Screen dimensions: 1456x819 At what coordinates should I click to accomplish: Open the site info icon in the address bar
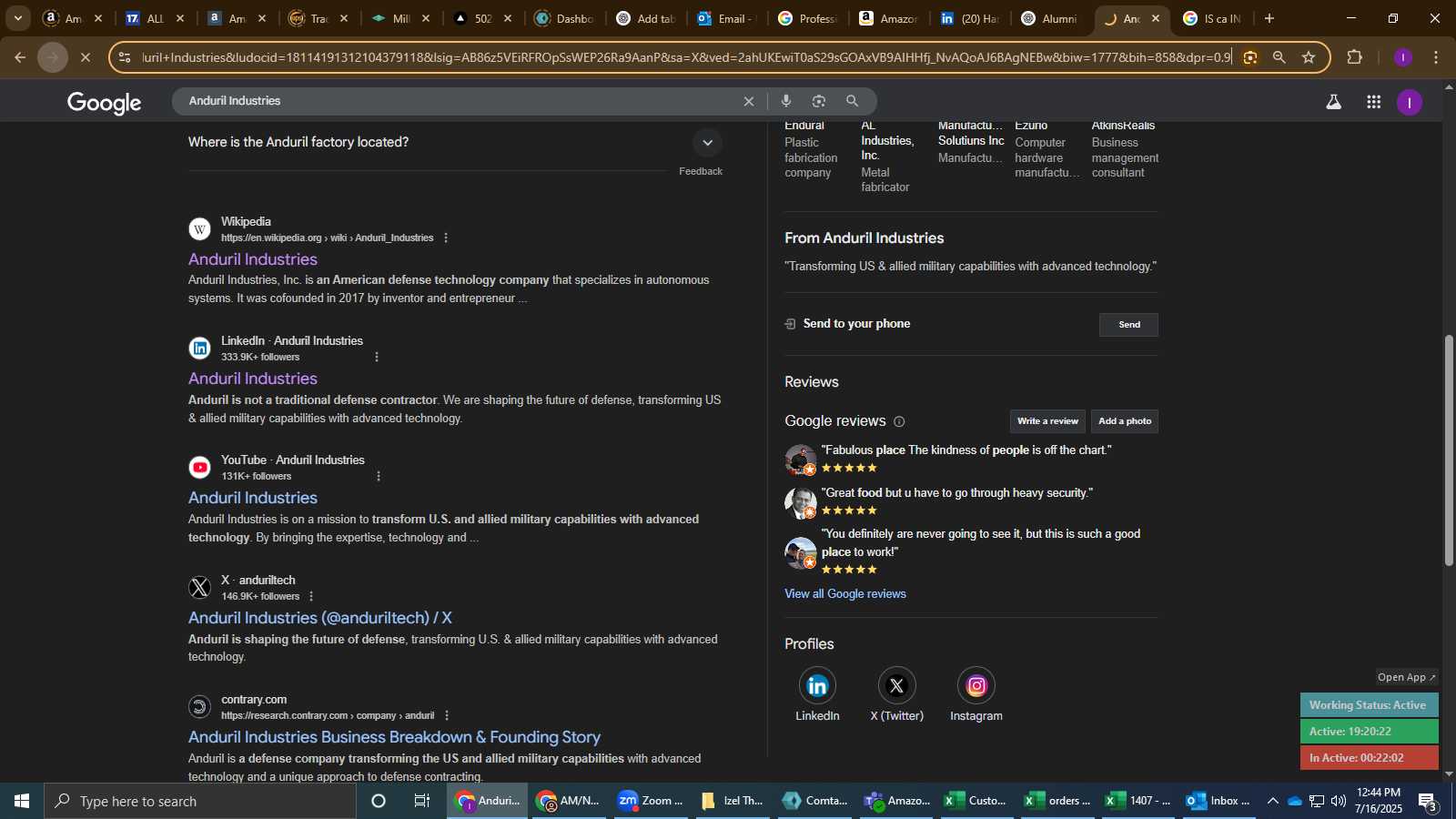125,57
